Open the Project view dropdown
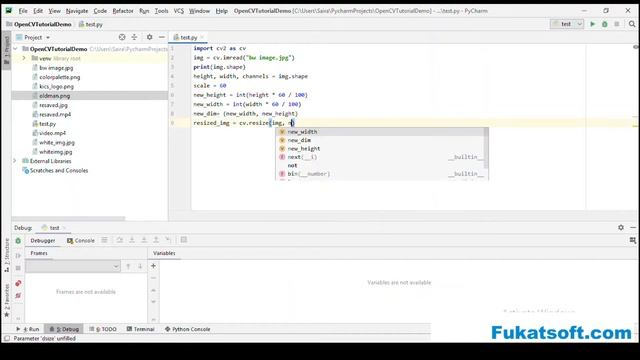 (48, 38)
